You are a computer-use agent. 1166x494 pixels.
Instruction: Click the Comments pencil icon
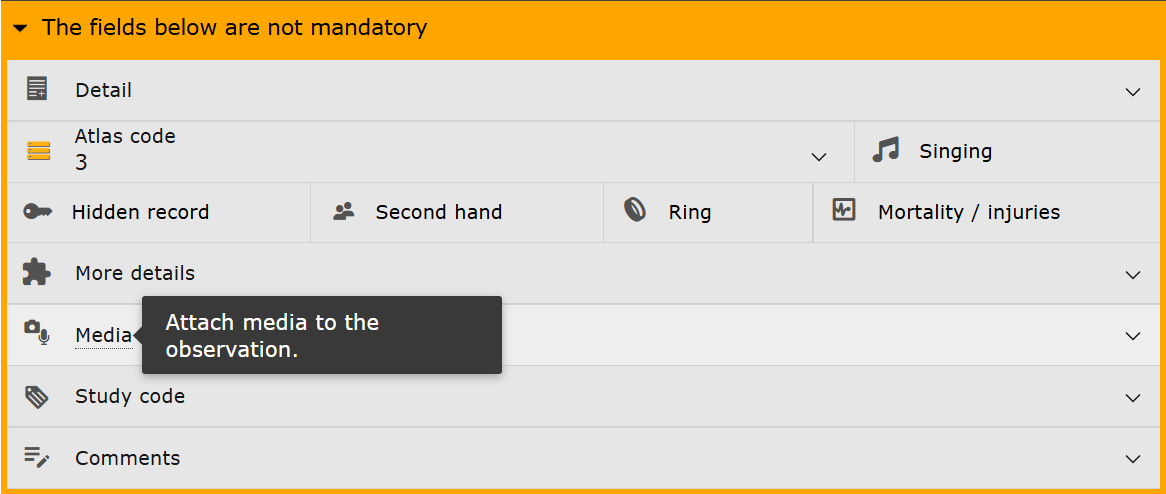coord(37,458)
